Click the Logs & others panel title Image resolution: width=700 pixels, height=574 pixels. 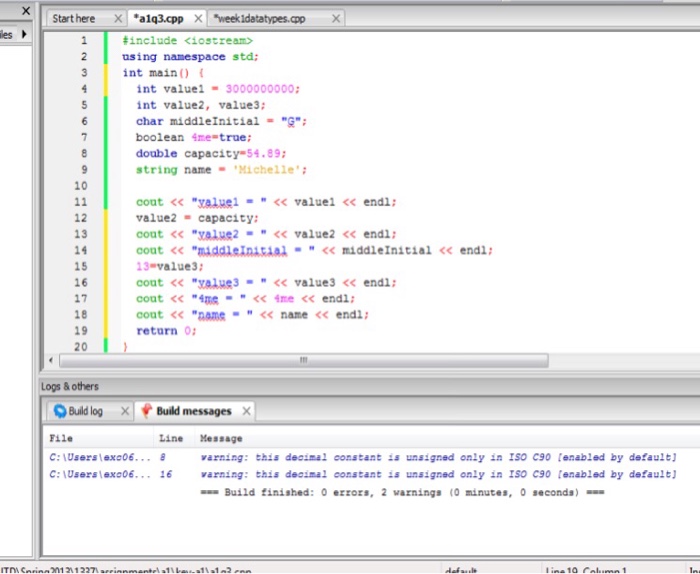tap(70, 387)
